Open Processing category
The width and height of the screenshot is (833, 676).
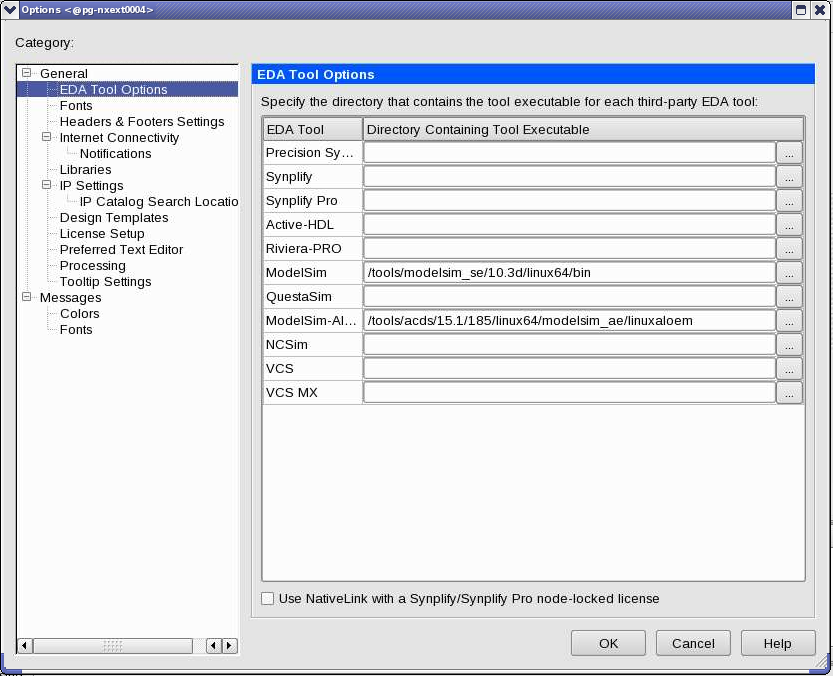(92, 266)
